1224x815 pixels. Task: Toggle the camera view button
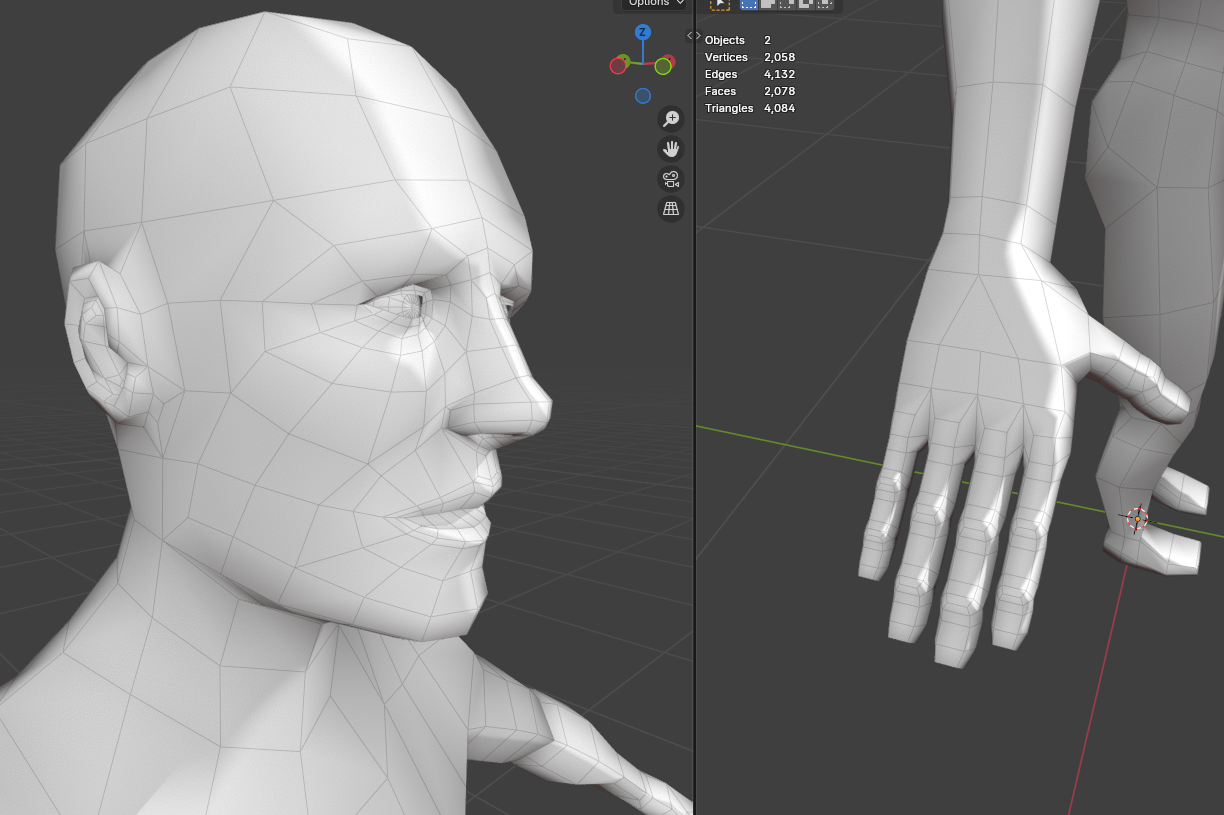671,179
